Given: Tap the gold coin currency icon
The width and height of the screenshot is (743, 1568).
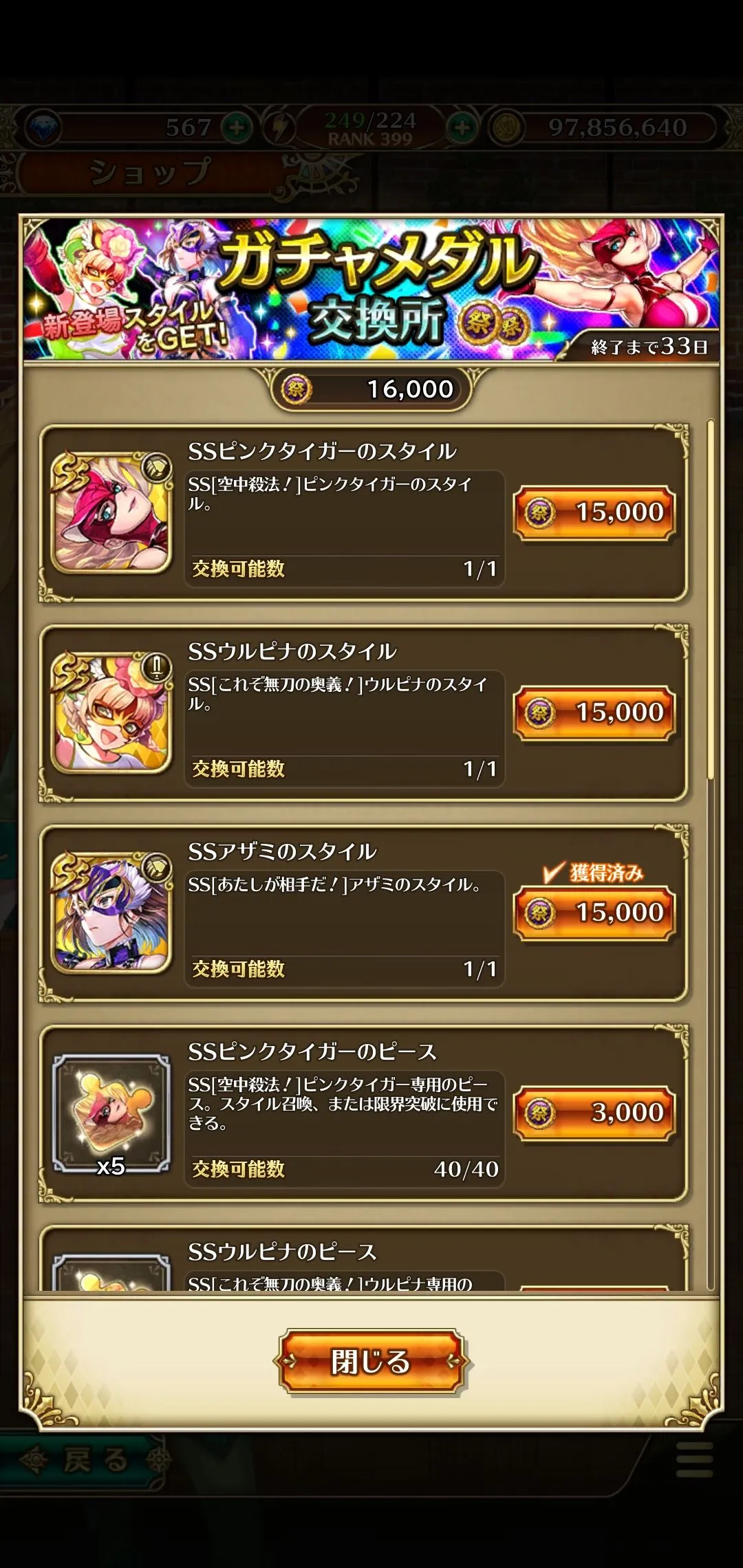Looking at the screenshot, I should (507, 128).
